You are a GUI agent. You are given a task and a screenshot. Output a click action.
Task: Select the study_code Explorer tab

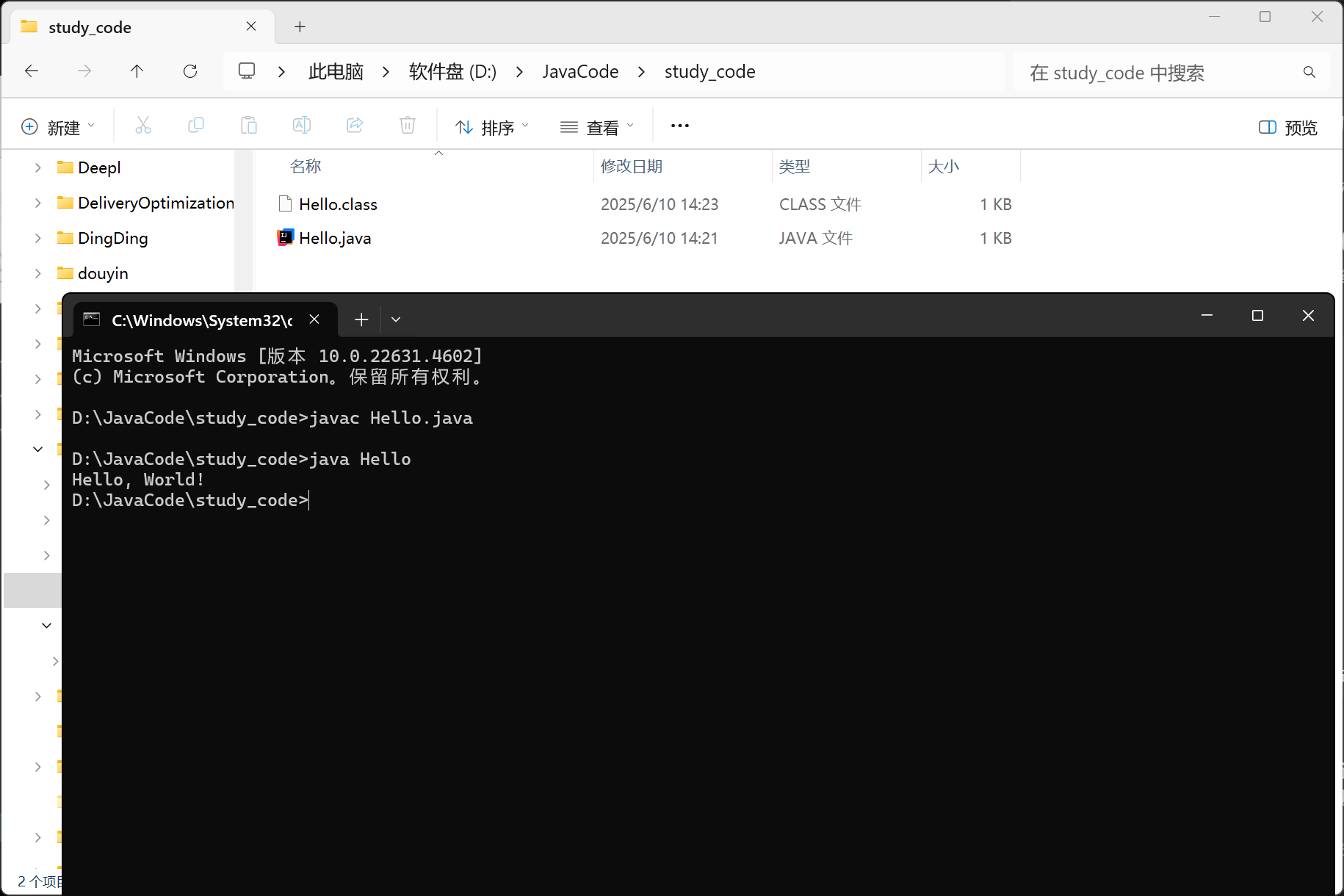[x=142, y=27]
